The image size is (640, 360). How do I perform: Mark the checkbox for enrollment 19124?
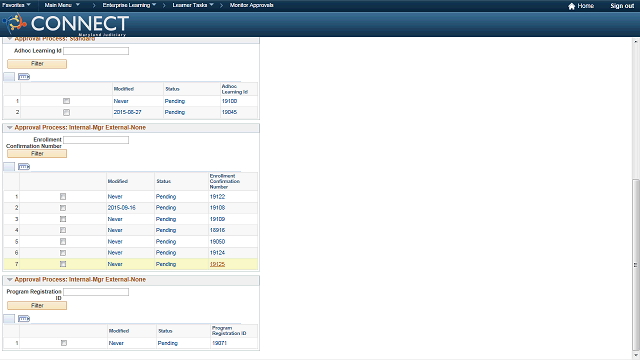point(63,253)
